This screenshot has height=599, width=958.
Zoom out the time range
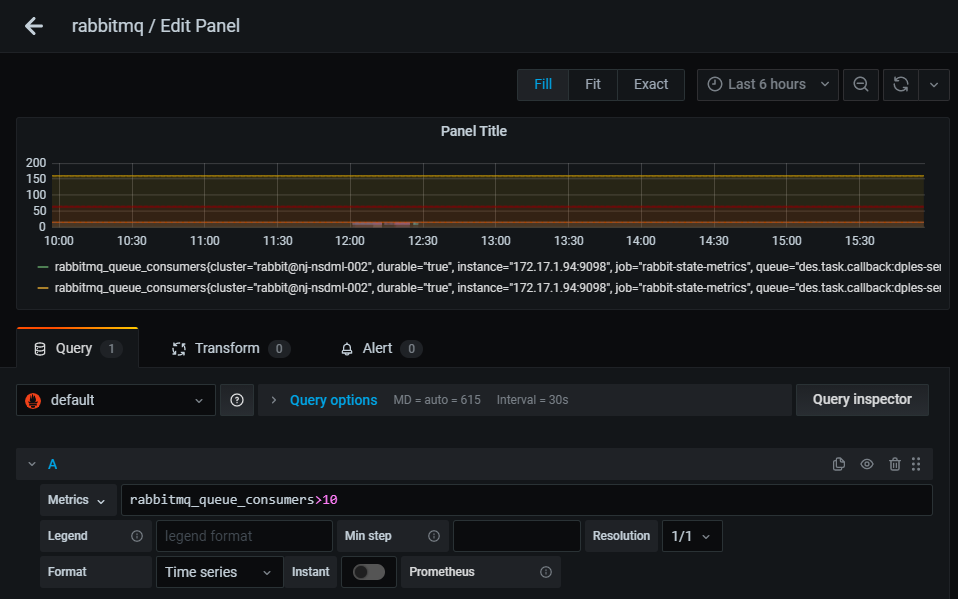tap(861, 84)
